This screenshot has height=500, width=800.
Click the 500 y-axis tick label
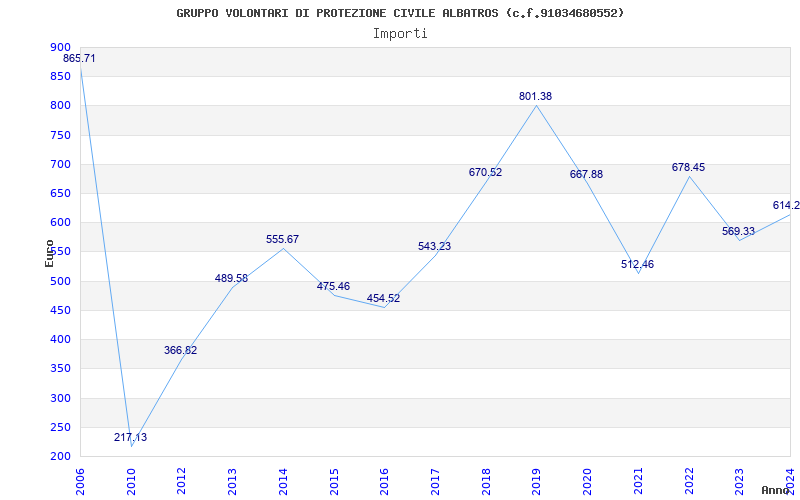point(60,281)
